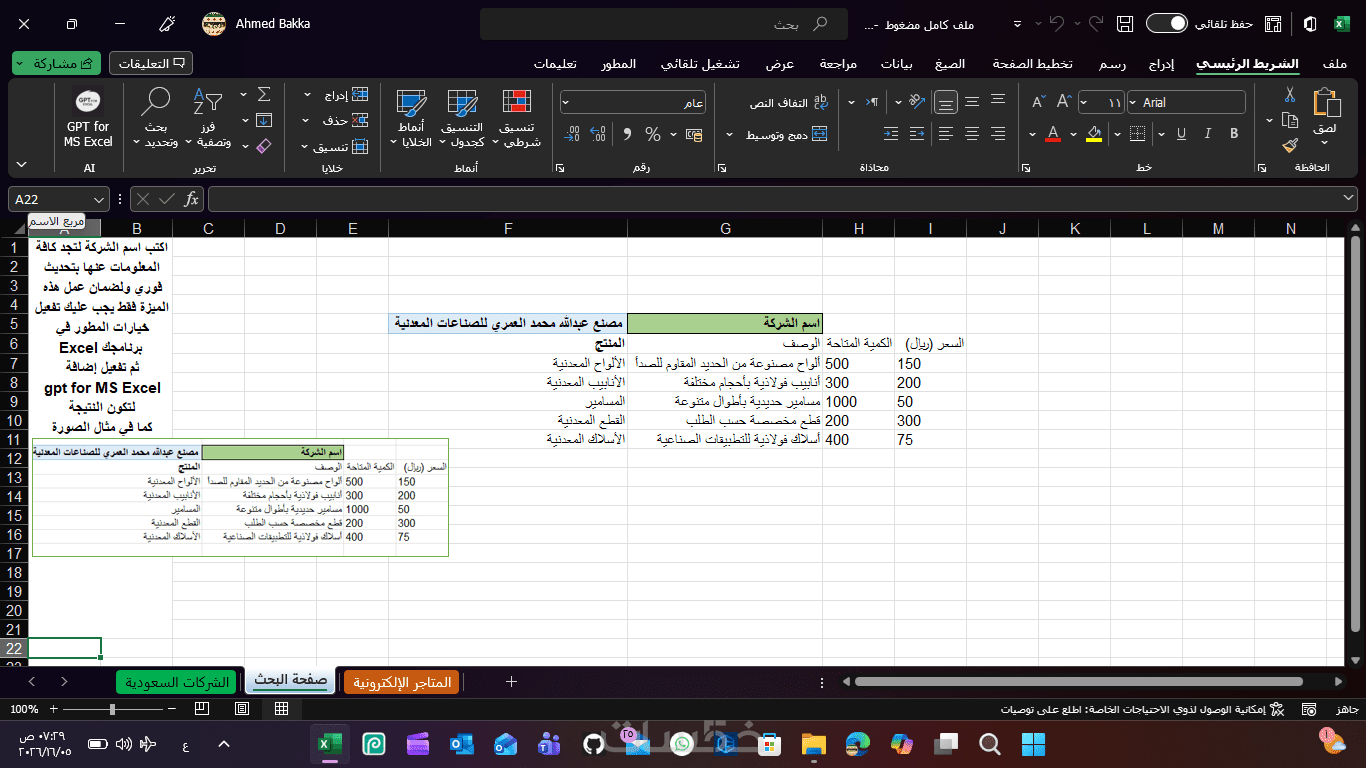Toggle Bold formatting button

click(1235, 134)
